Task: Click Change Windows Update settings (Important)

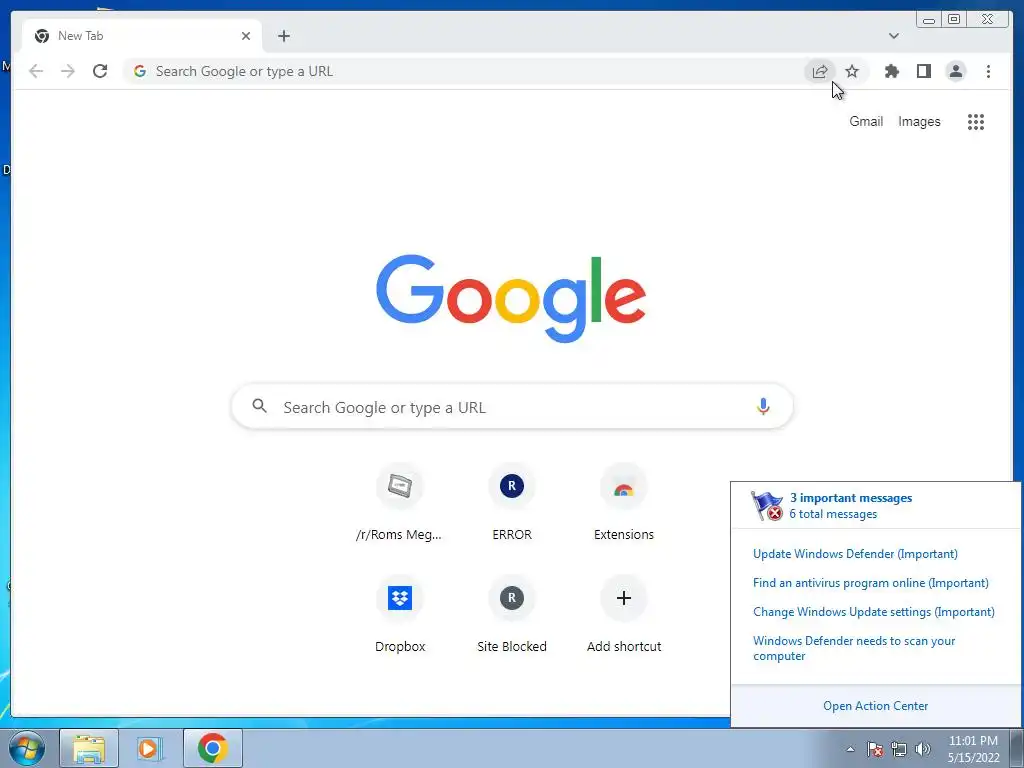Action: click(x=874, y=612)
